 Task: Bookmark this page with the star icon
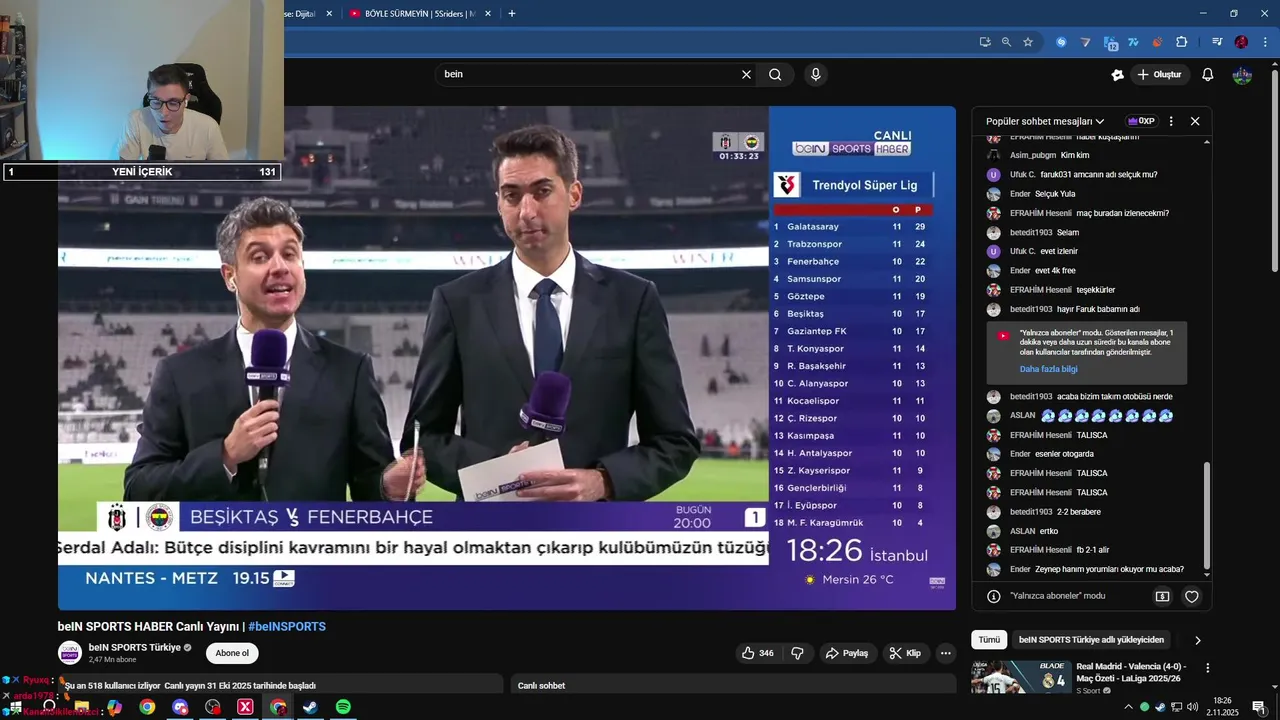point(1028,42)
